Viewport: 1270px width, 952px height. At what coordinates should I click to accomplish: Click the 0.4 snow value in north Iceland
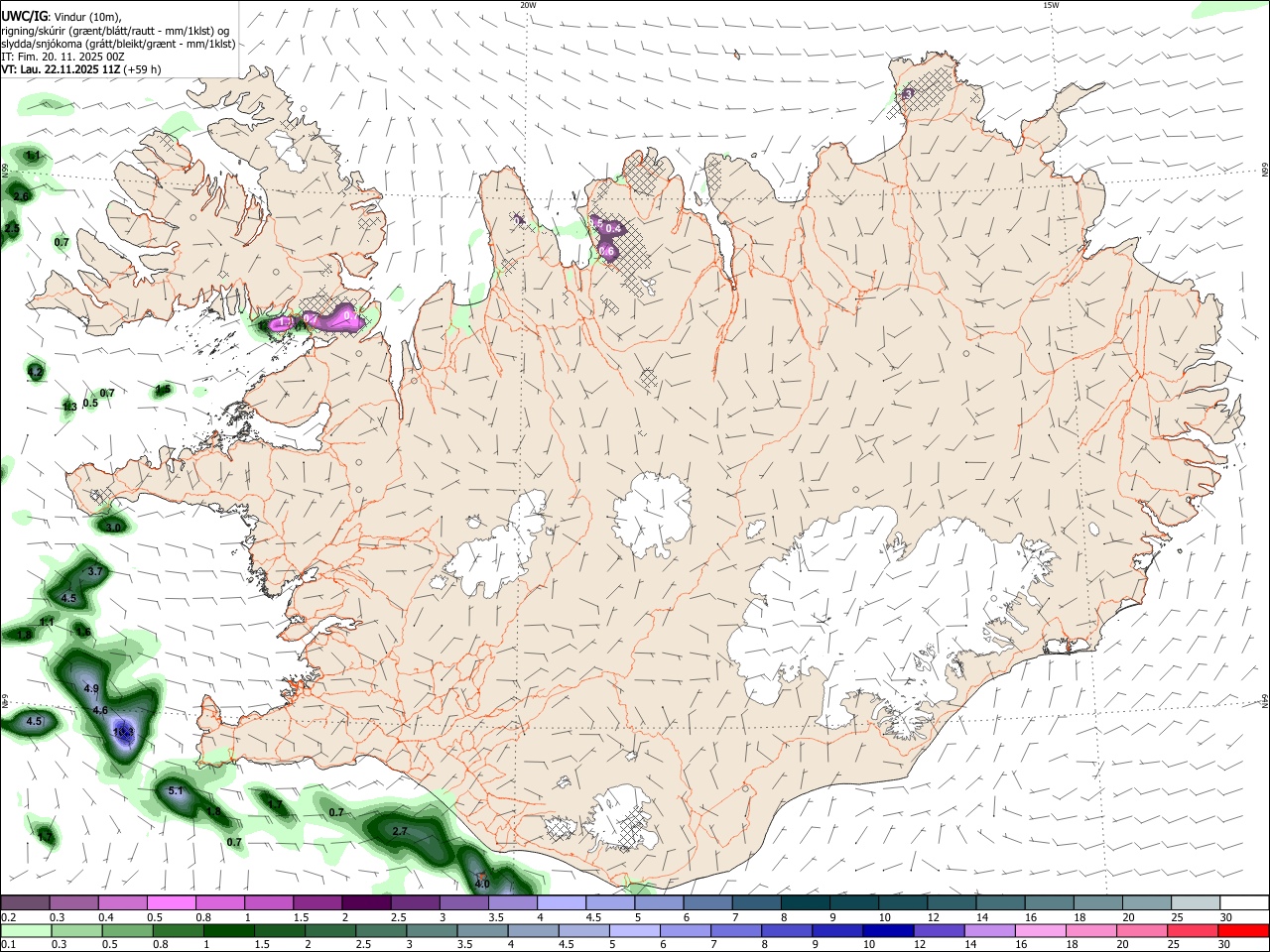[613, 229]
